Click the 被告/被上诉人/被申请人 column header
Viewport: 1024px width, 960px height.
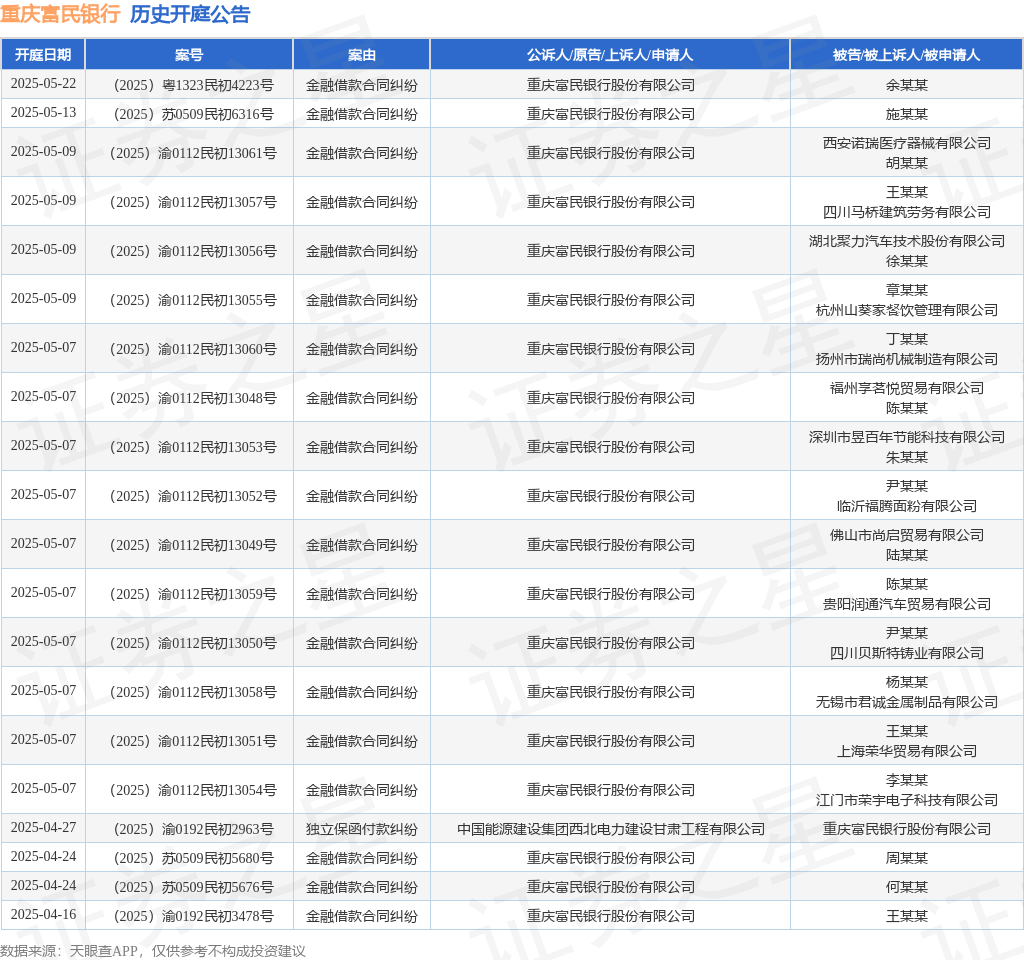(x=906, y=55)
